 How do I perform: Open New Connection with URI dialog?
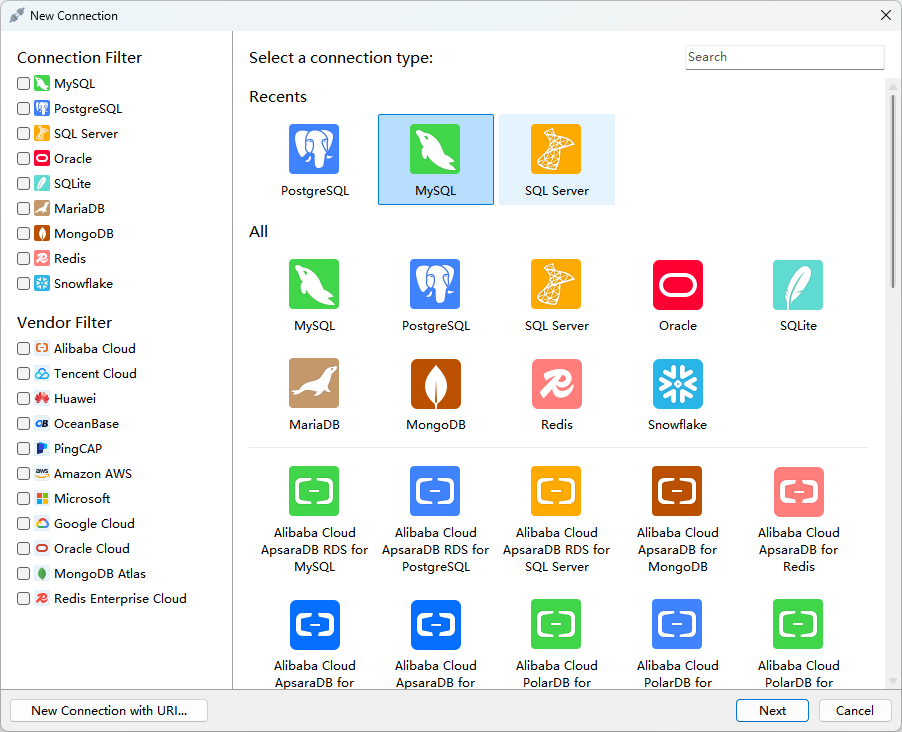tap(109, 711)
